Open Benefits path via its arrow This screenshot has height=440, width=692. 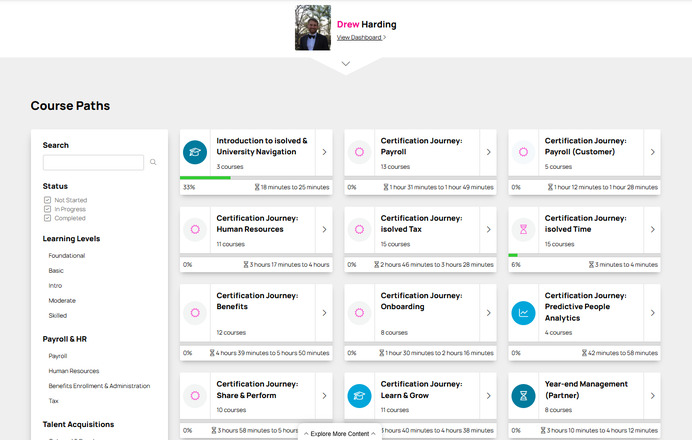click(x=324, y=313)
